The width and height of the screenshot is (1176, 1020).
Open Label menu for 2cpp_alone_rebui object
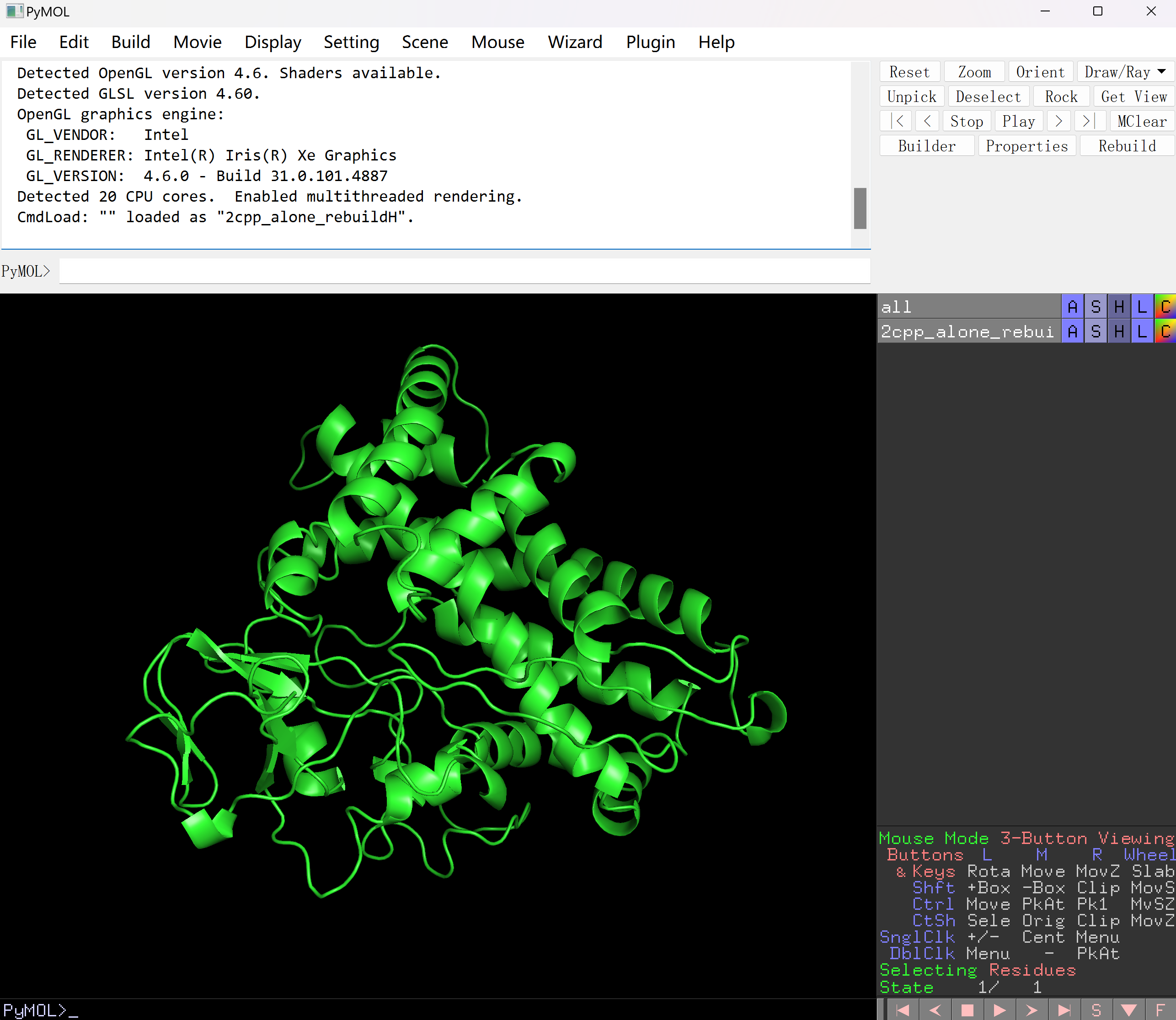pyautogui.click(x=1142, y=331)
